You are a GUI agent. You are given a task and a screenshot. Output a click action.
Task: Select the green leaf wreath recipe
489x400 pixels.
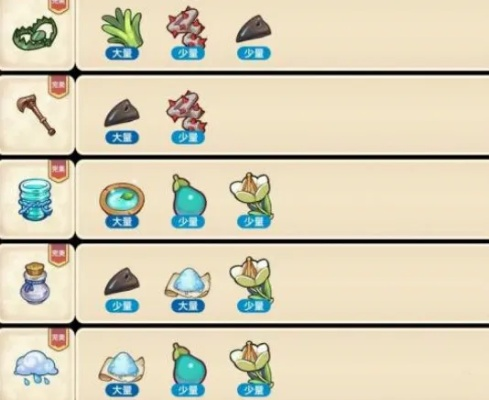tap(35, 33)
